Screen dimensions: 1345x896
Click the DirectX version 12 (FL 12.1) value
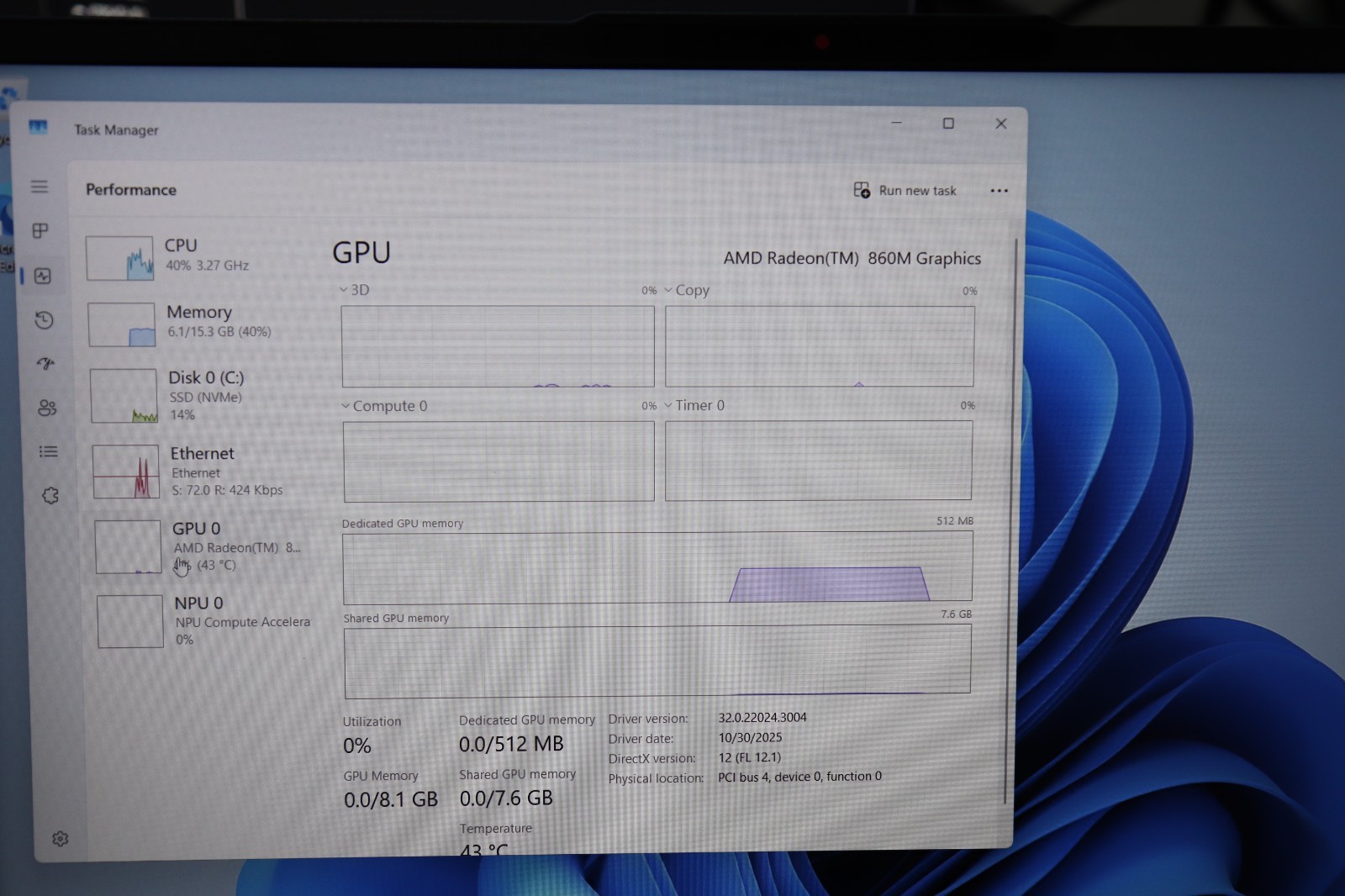[750, 757]
